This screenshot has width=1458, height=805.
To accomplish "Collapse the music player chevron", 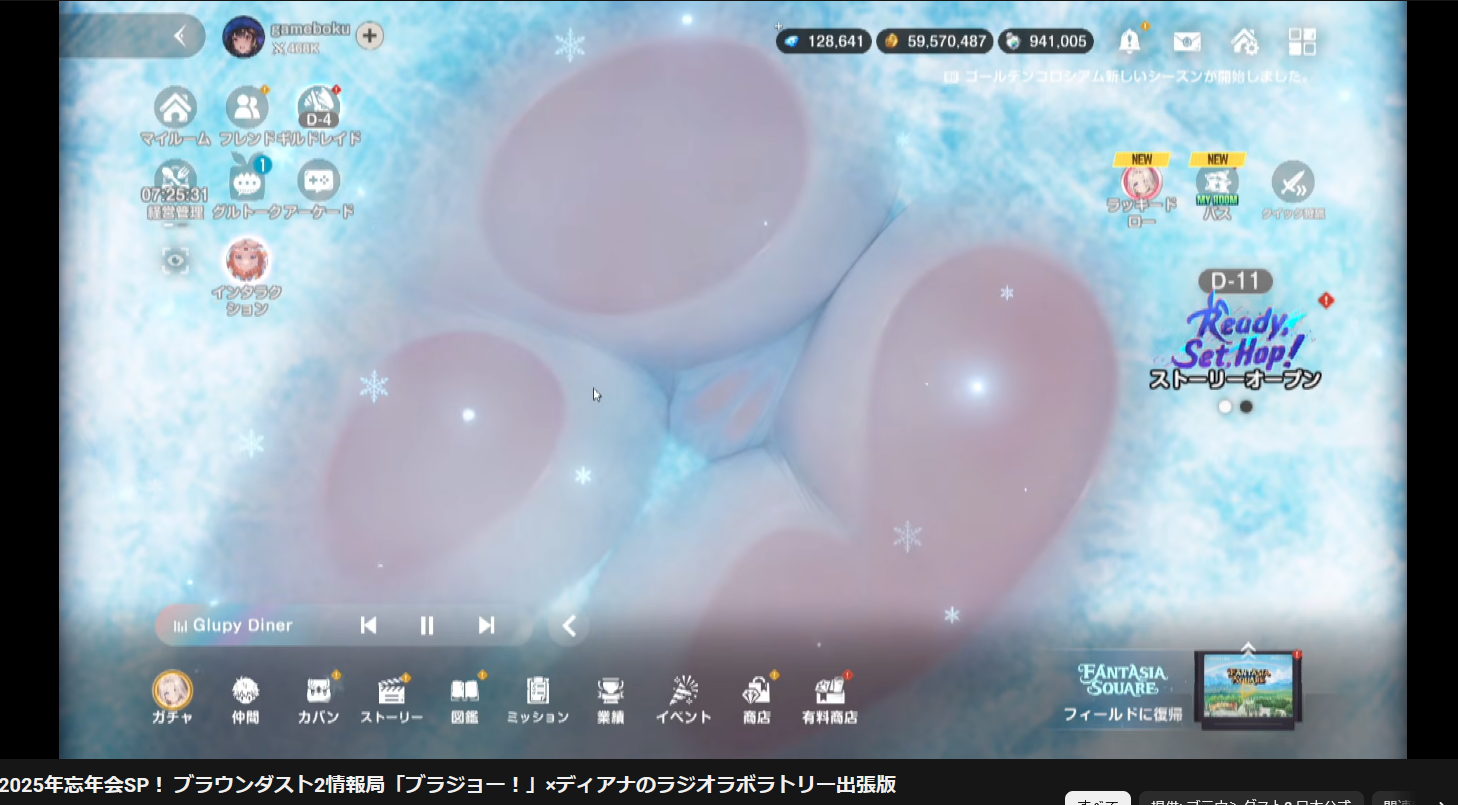I will click(569, 626).
